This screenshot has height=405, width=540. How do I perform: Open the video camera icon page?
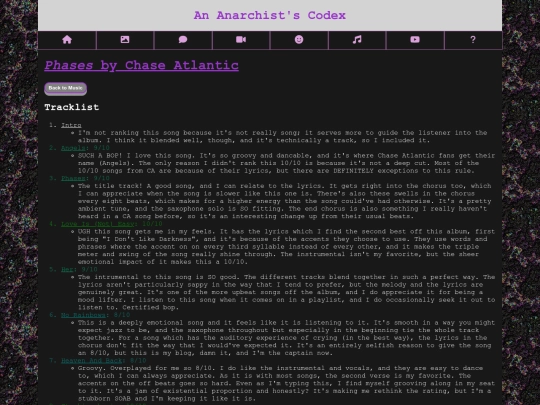tap(241, 40)
